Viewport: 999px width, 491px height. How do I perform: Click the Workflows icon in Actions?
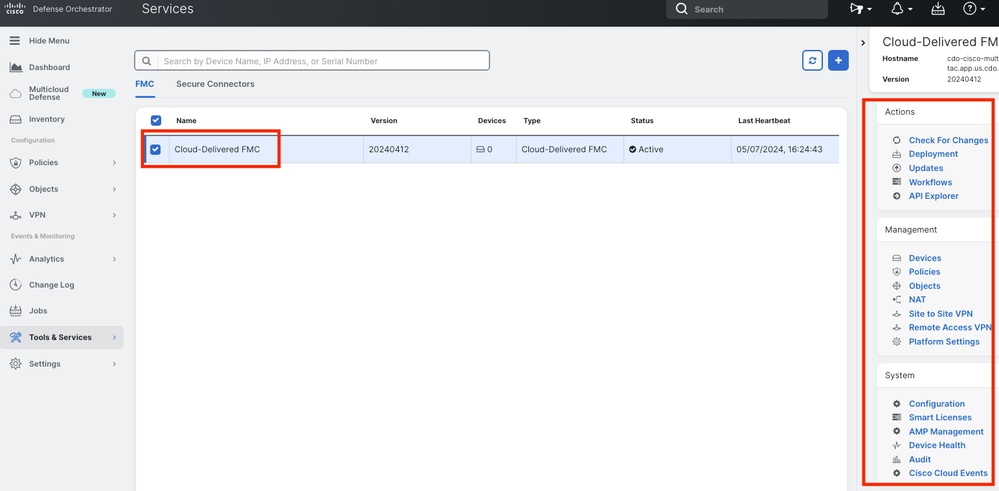click(x=896, y=182)
